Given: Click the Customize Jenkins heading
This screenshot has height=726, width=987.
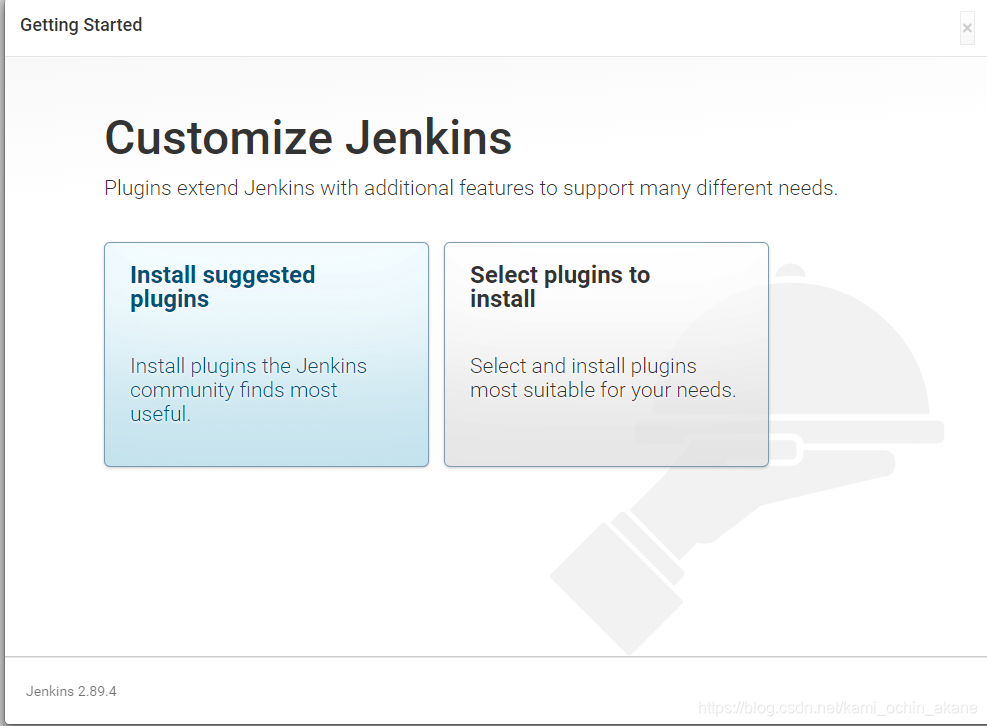Looking at the screenshot, I should click(308, 138).
